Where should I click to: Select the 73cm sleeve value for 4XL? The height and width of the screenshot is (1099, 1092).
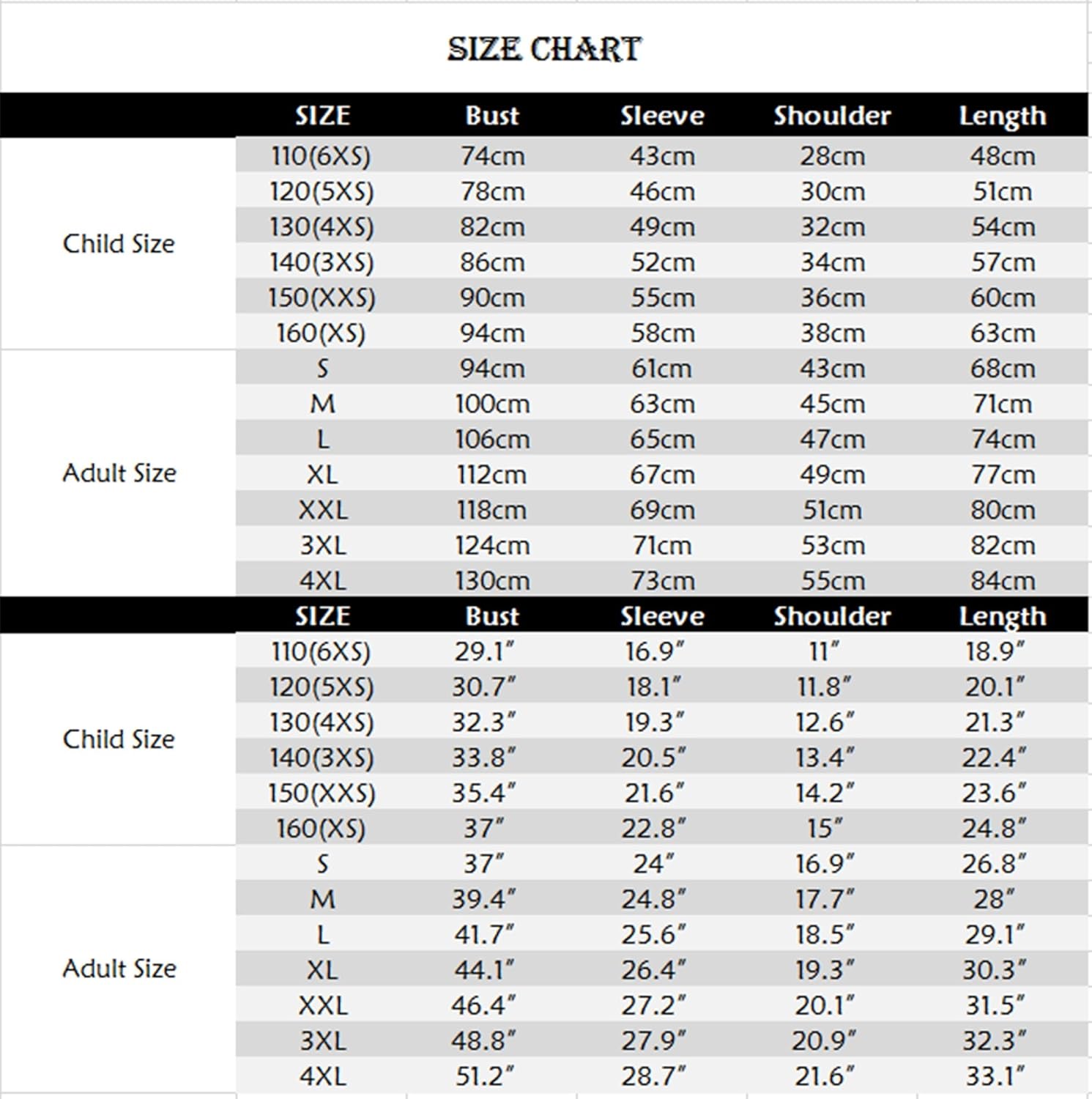[663, 581]
